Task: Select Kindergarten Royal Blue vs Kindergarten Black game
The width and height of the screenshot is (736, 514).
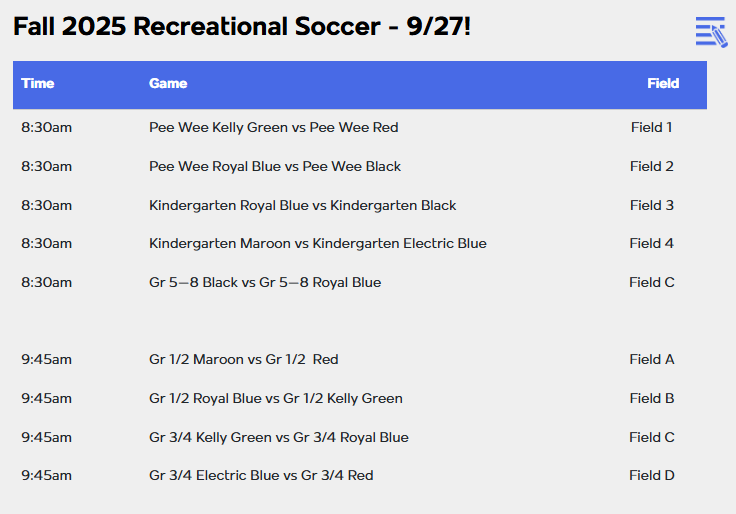Action: [303, 206]
